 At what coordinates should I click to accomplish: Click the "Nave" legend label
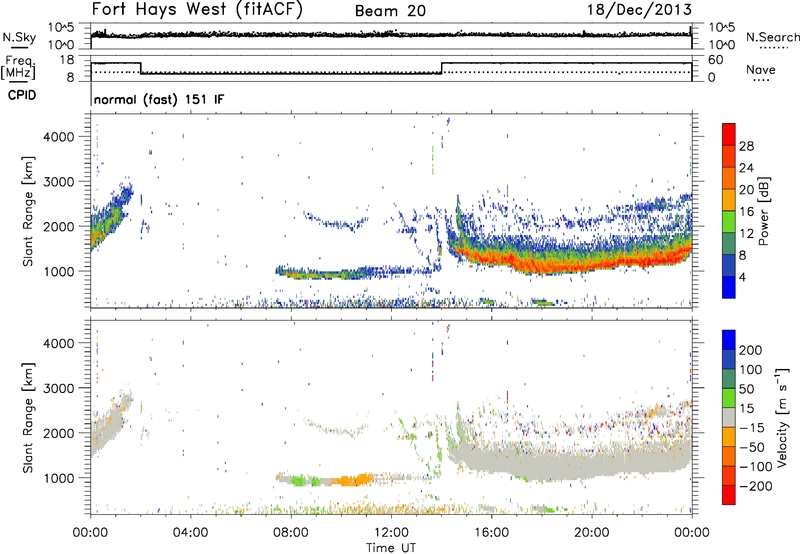760,69
